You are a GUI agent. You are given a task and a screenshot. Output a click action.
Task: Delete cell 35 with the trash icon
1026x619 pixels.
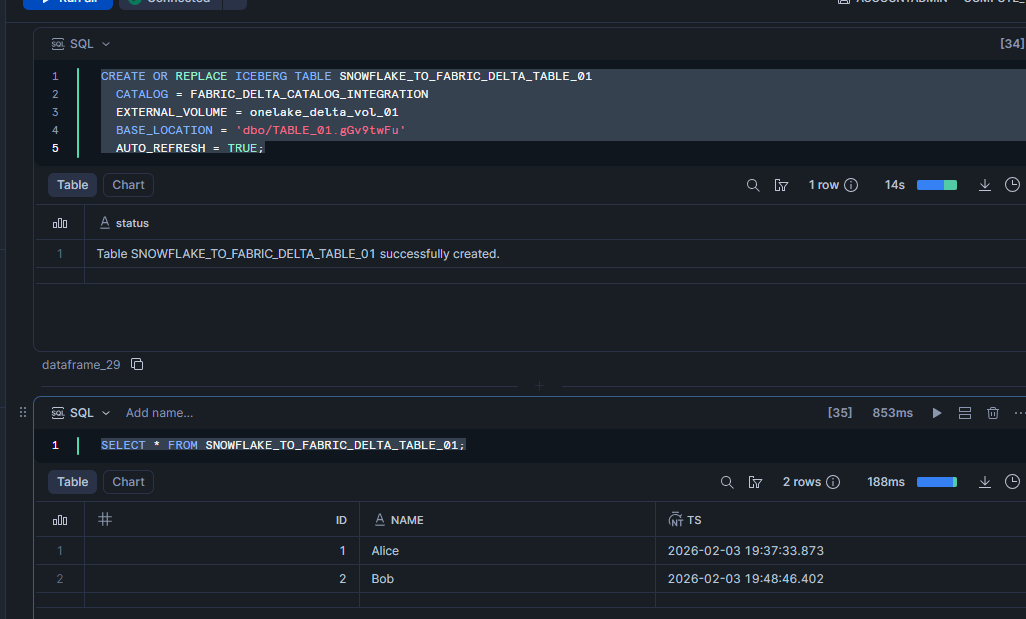(993, 413)
